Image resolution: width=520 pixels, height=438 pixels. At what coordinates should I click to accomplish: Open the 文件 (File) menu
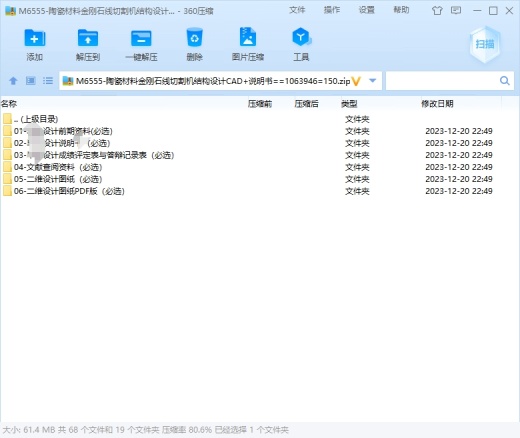297,10
